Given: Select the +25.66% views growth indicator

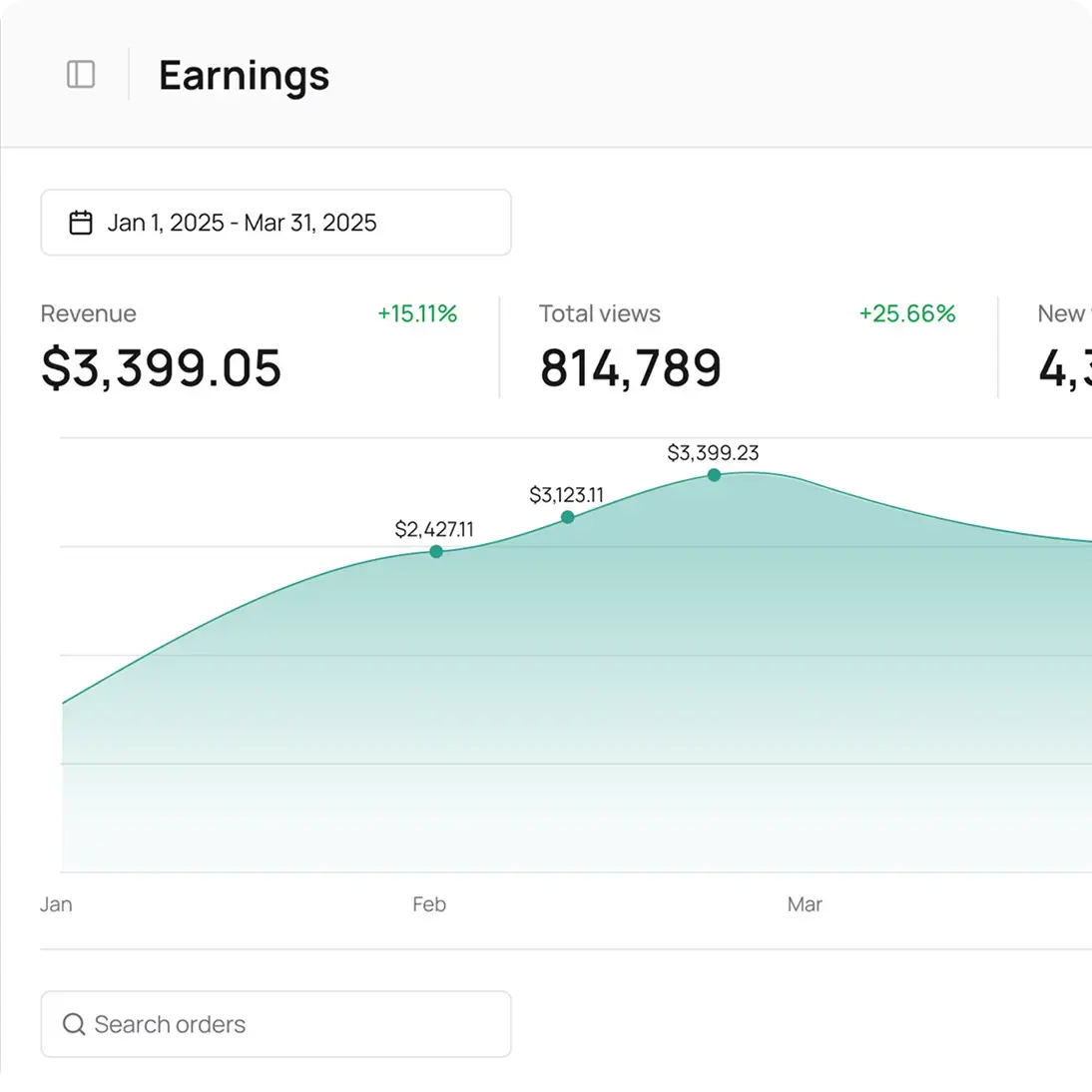Looking at the screenshot, I should 906,313.
